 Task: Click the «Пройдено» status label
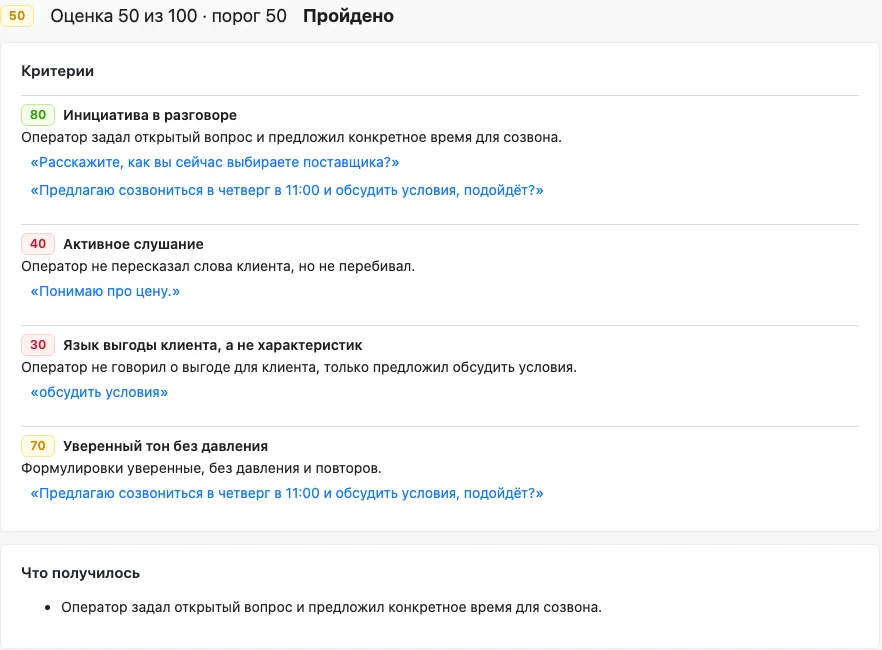pyautogui.click(x=348, y=16)
